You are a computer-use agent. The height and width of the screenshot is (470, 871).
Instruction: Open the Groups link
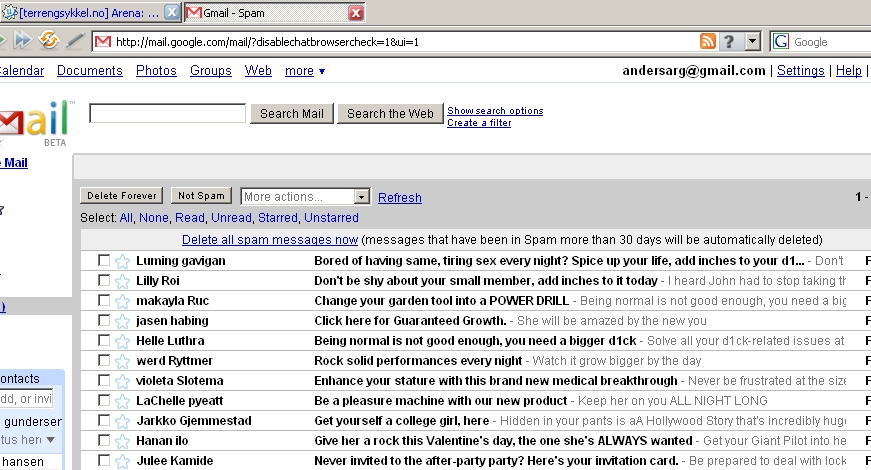coord(211,71)
